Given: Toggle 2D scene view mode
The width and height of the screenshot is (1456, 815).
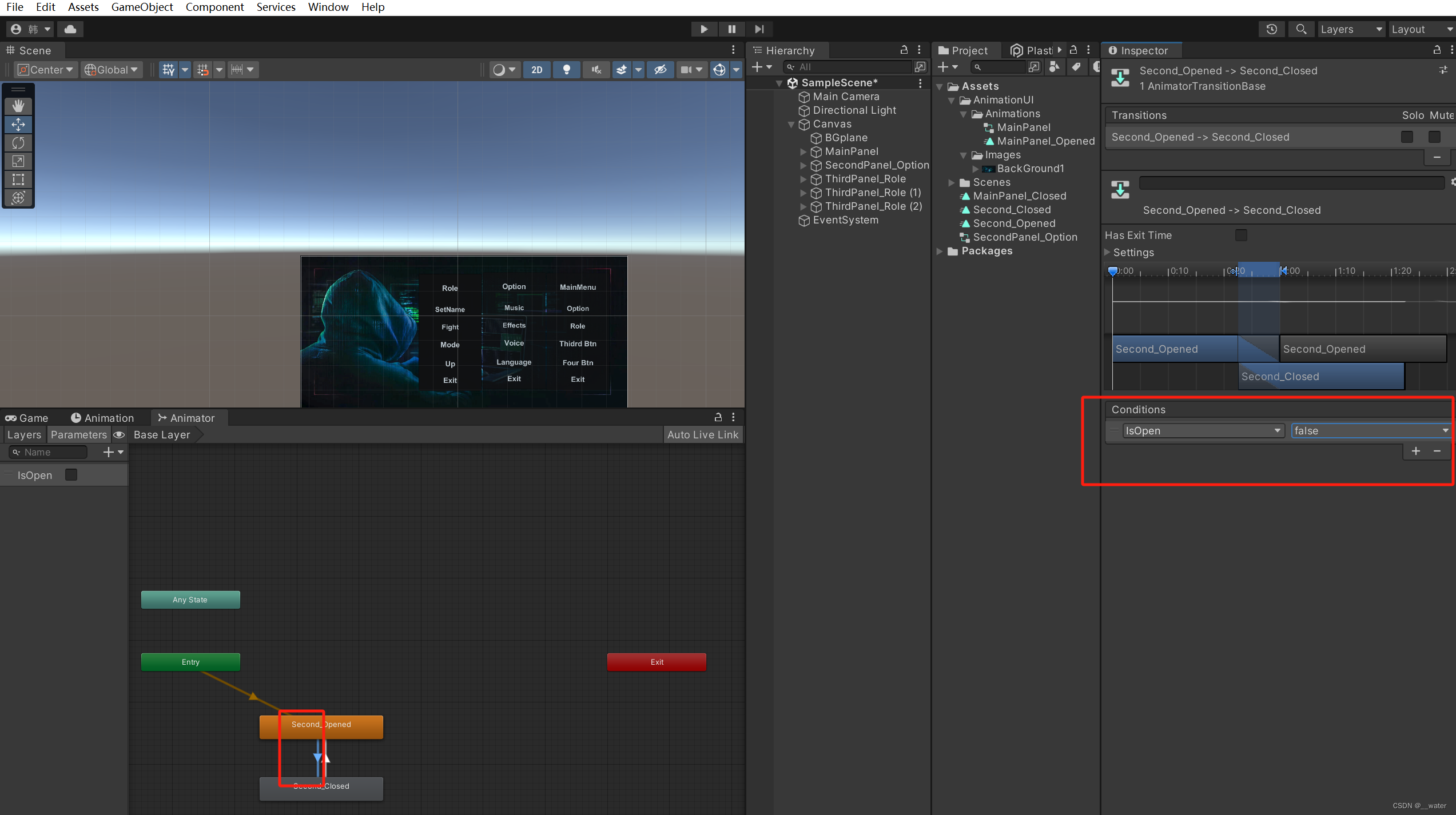Looking at the screenshot, I should (536, 70).
